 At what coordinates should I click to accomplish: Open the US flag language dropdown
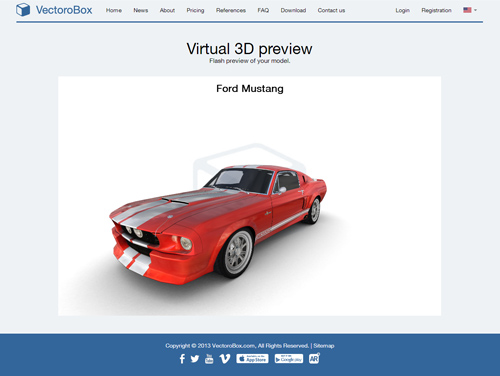pos(470,10)
